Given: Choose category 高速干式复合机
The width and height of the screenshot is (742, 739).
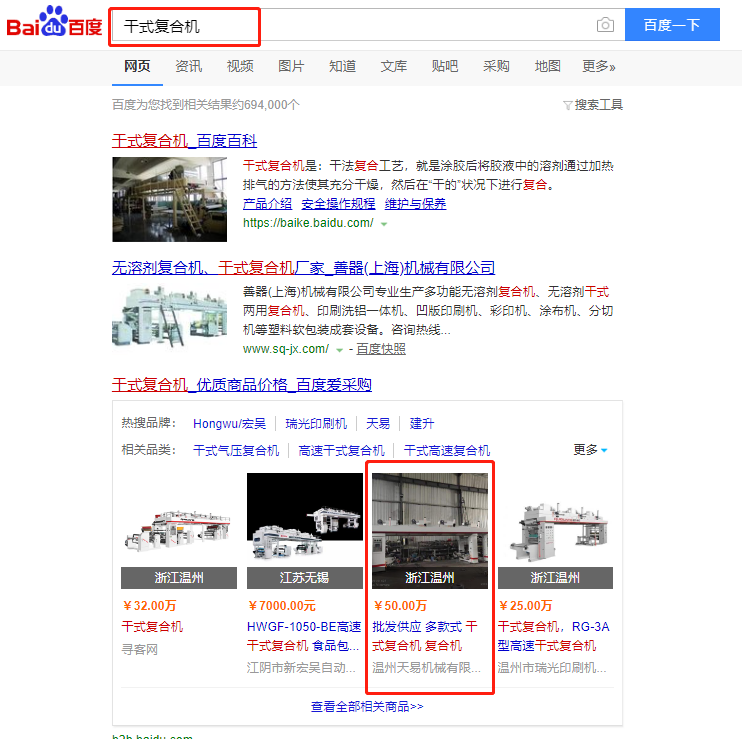Looking at the screenshot, I should (342, 450).
